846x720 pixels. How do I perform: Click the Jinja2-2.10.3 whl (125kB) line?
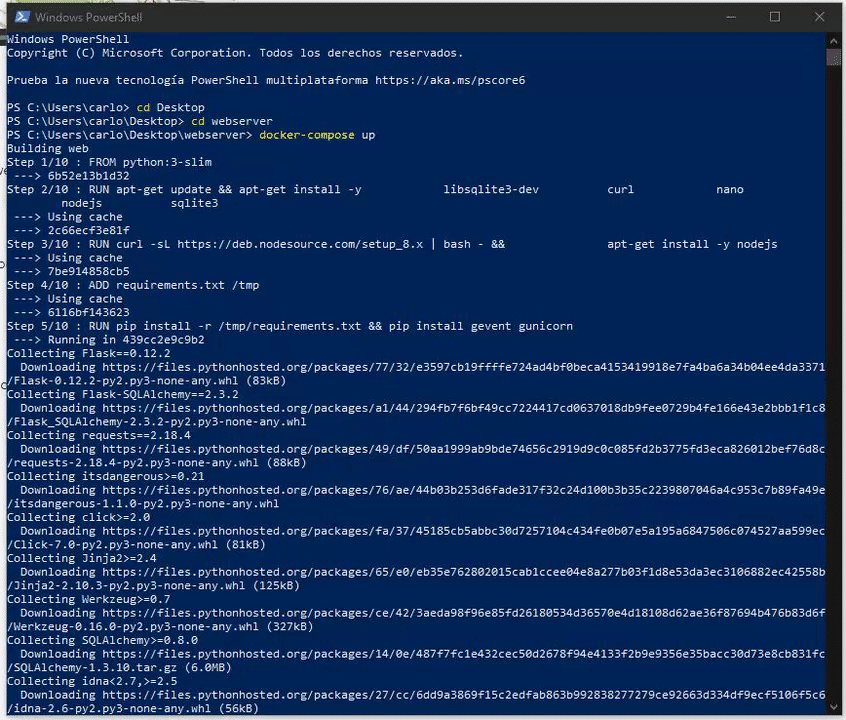click(x=153, y=586)
